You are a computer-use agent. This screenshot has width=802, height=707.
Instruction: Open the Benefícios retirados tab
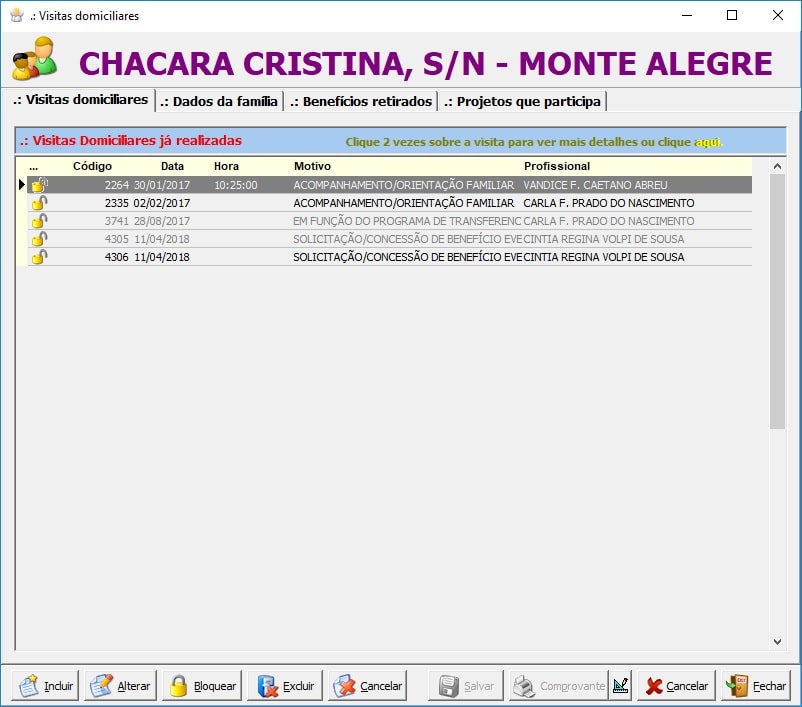pos(361,101)
